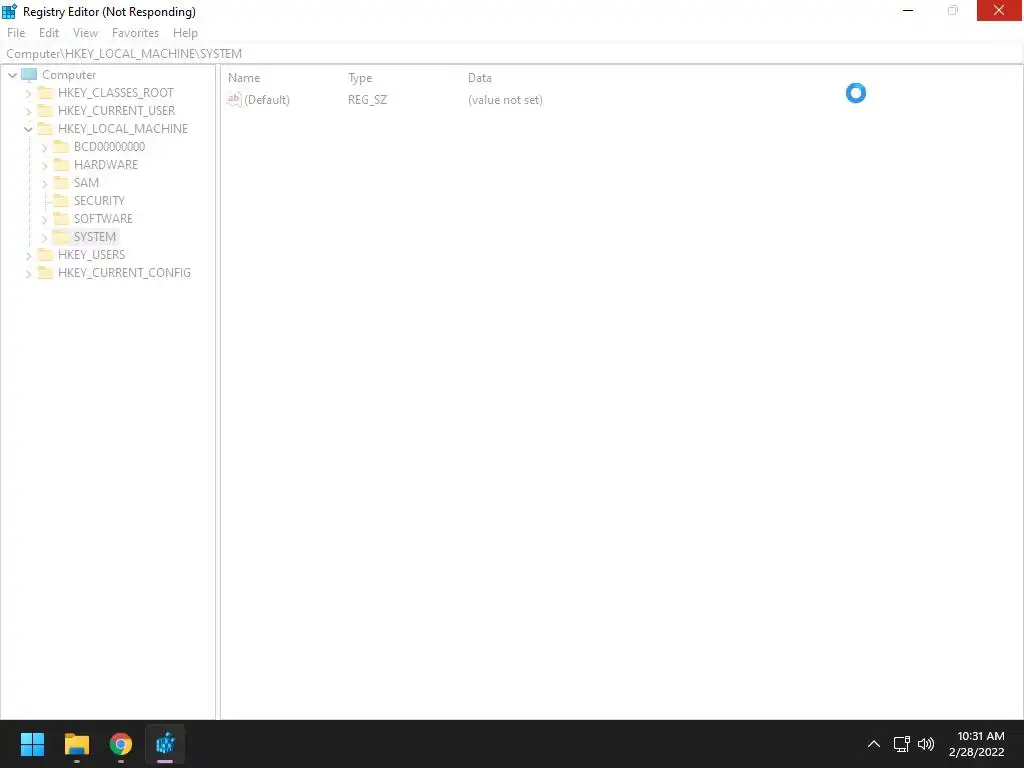Select the BCD00000000 key label
The width and height of the screenshot is (1024, 768).
[x=109, y=146]
